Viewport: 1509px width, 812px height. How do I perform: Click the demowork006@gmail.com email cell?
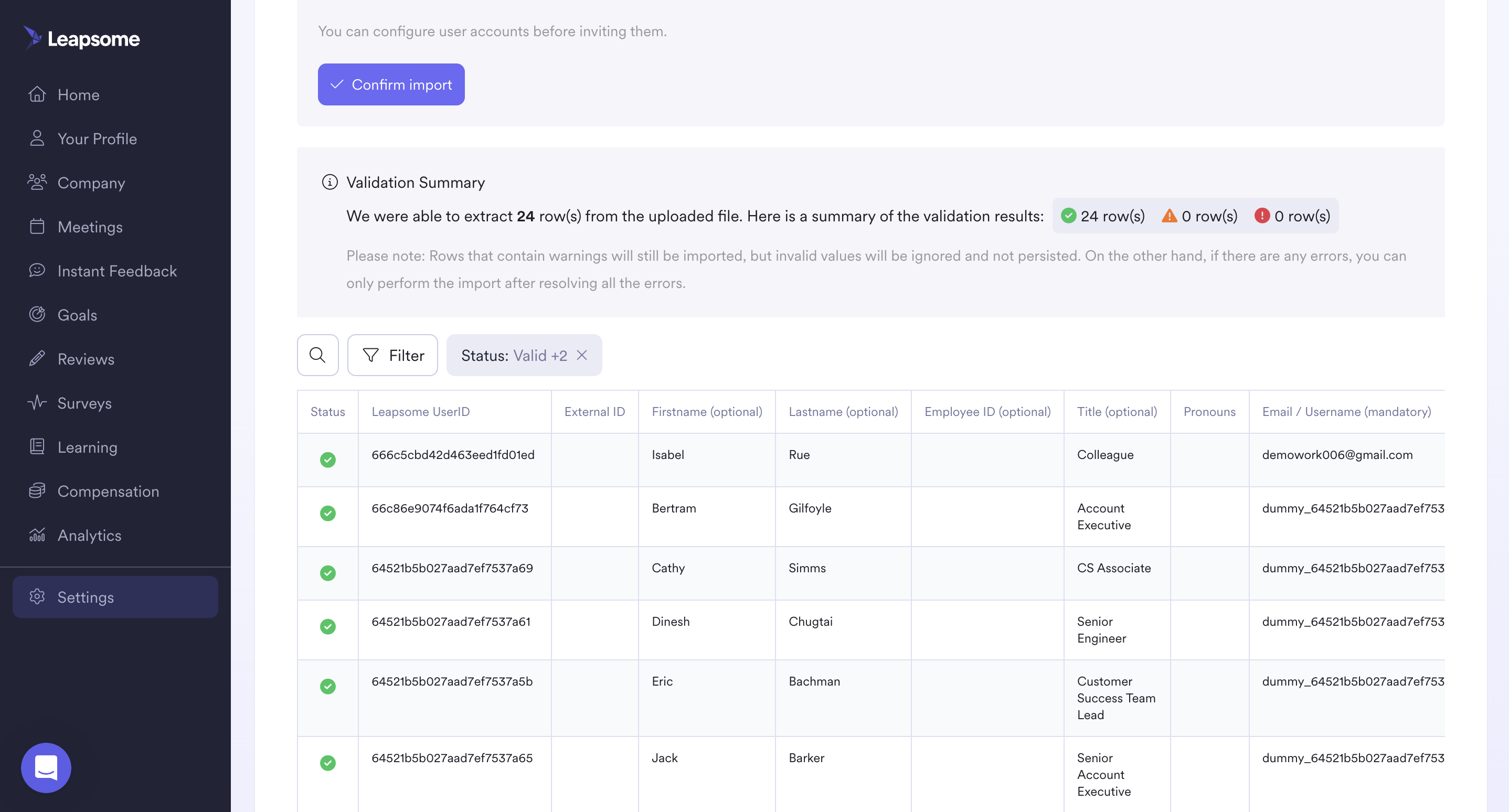pyautogui.click(x=1337, y=455)
